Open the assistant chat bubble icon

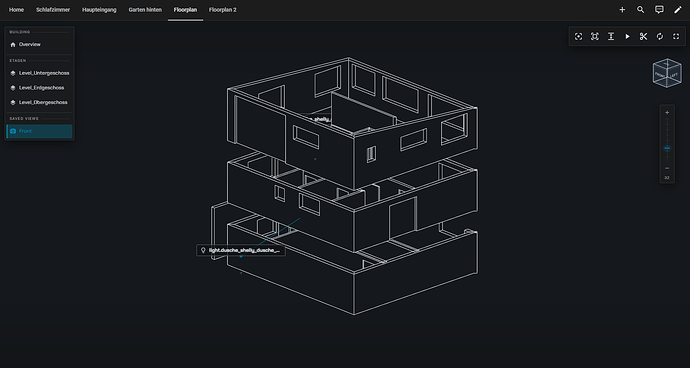point(659,10)
